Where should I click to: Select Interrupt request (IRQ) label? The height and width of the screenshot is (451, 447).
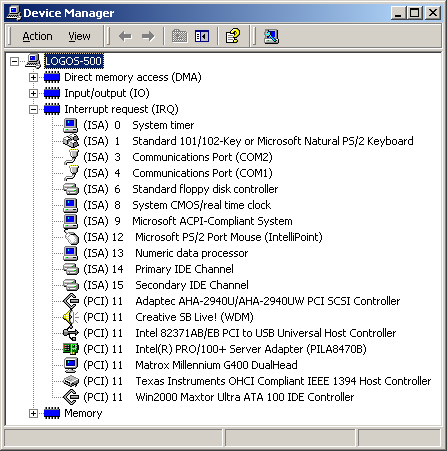[x=122, y=109]
